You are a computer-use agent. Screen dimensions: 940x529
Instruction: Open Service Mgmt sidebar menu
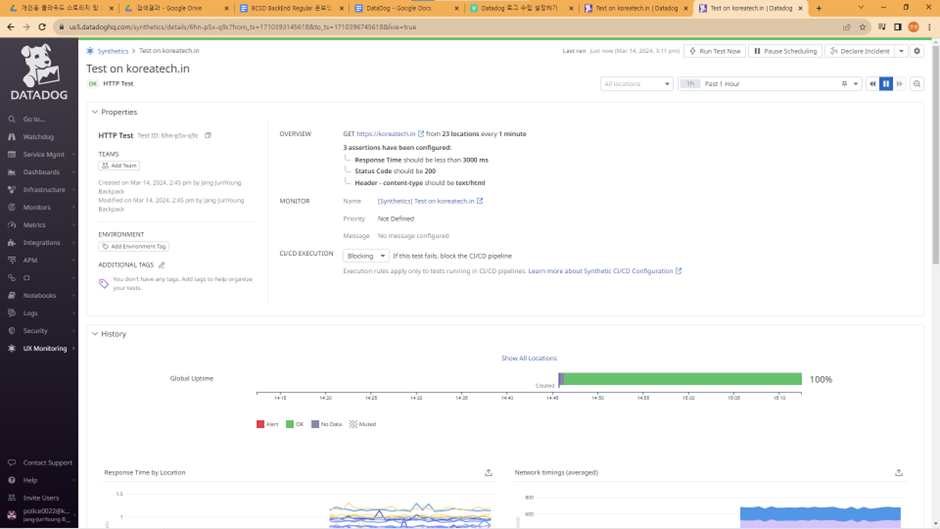point(43,154)
